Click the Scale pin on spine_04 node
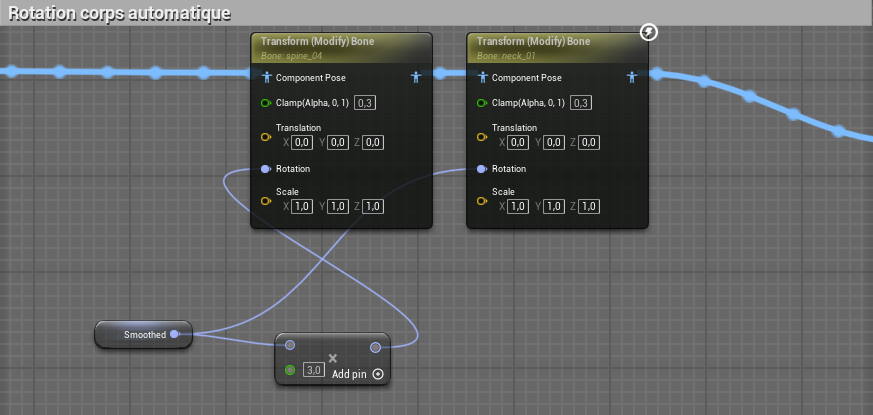873x415 pixels. pos(266,201)
